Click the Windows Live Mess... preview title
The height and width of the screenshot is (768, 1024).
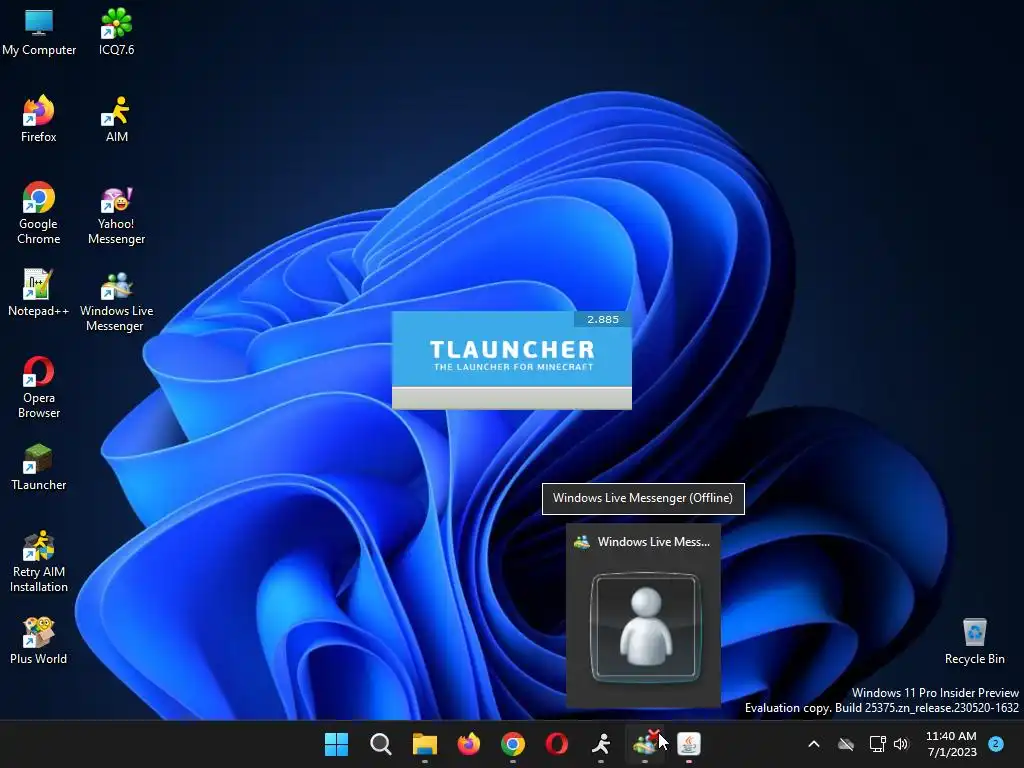click(x=653, y=541)
